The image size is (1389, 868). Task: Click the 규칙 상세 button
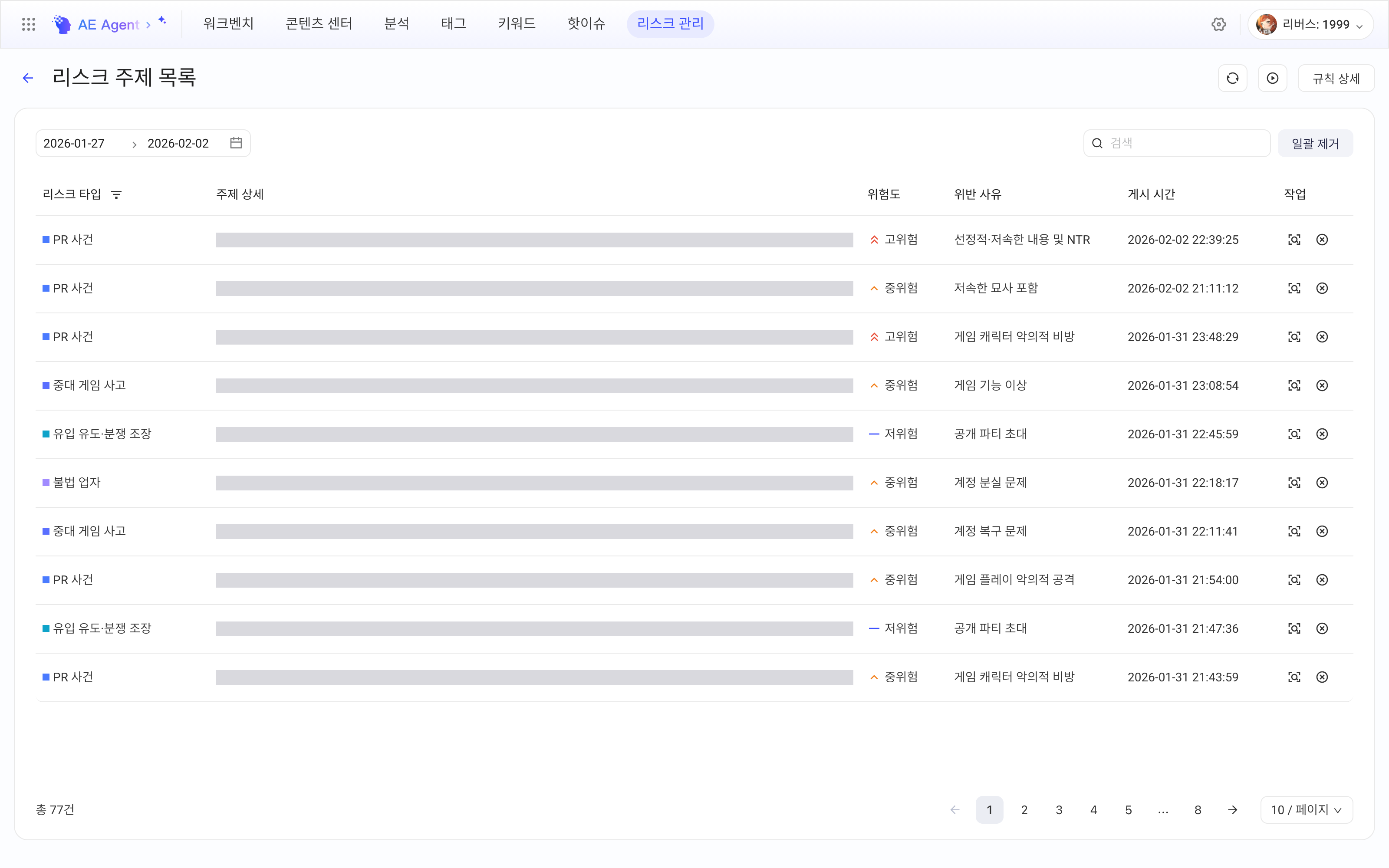point(1336,78)
